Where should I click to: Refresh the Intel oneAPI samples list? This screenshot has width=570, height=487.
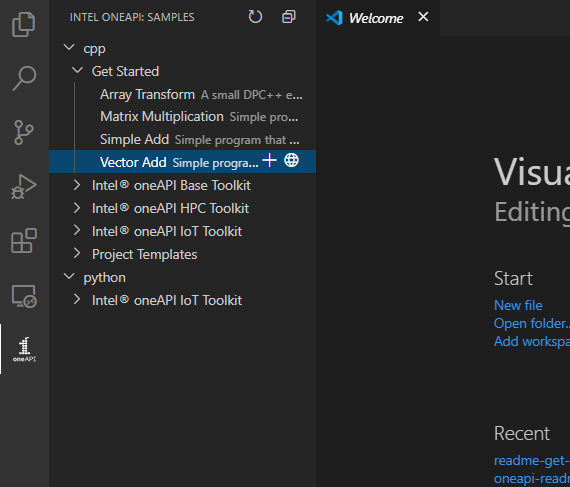click(x=255, y=17)
